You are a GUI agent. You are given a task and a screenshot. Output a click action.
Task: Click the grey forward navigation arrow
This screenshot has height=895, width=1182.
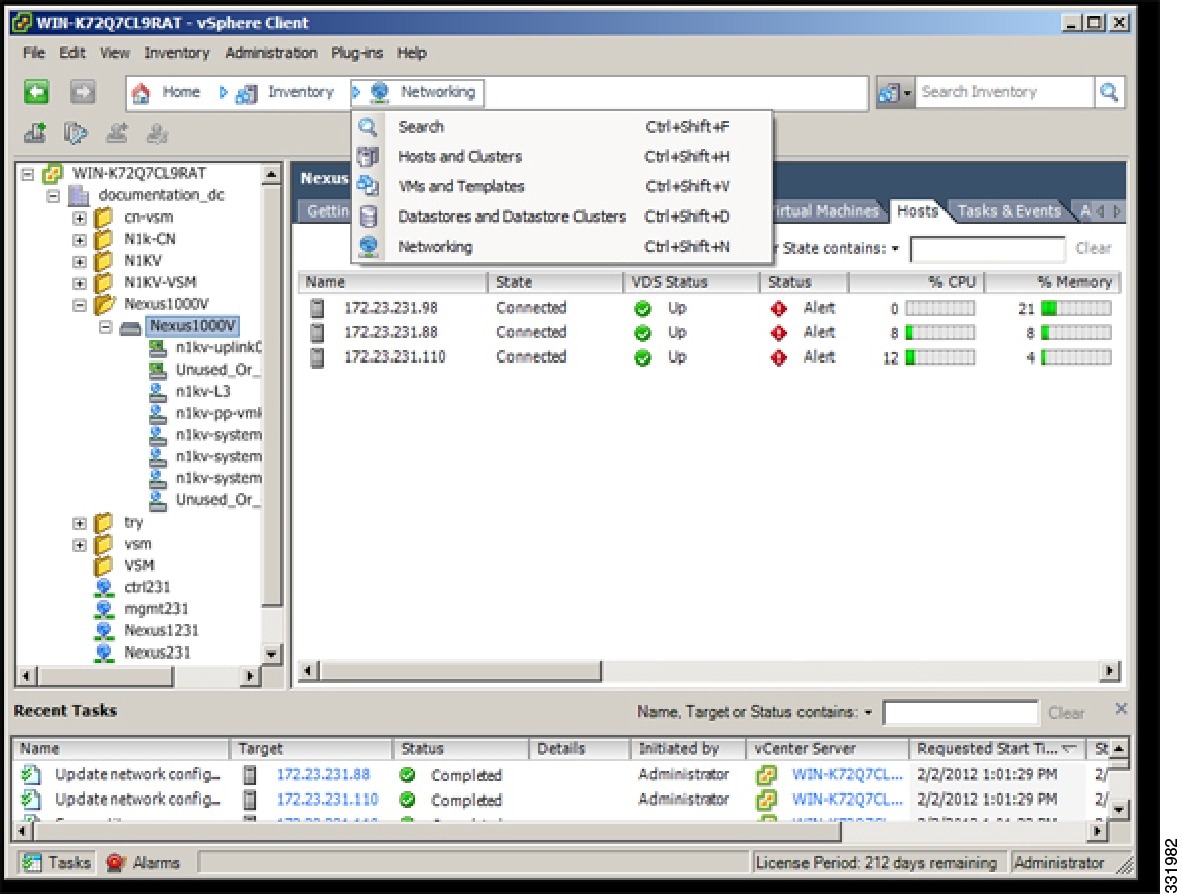coord(82,92)
